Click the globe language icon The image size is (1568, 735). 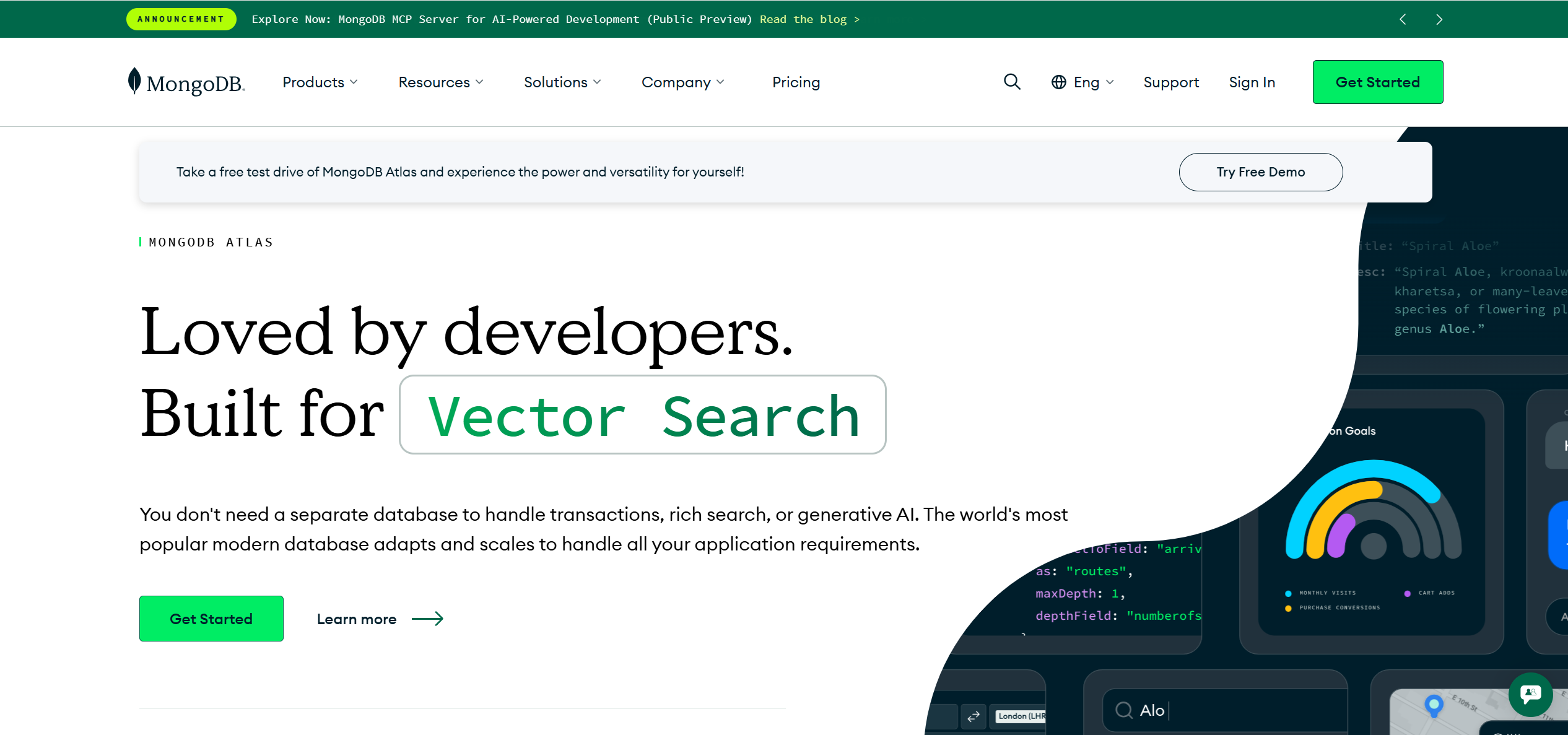click(x=1059, y=82)
